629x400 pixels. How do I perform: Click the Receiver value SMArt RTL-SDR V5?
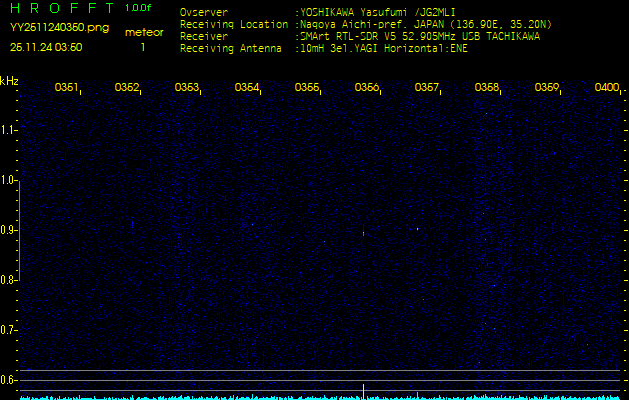420,37
